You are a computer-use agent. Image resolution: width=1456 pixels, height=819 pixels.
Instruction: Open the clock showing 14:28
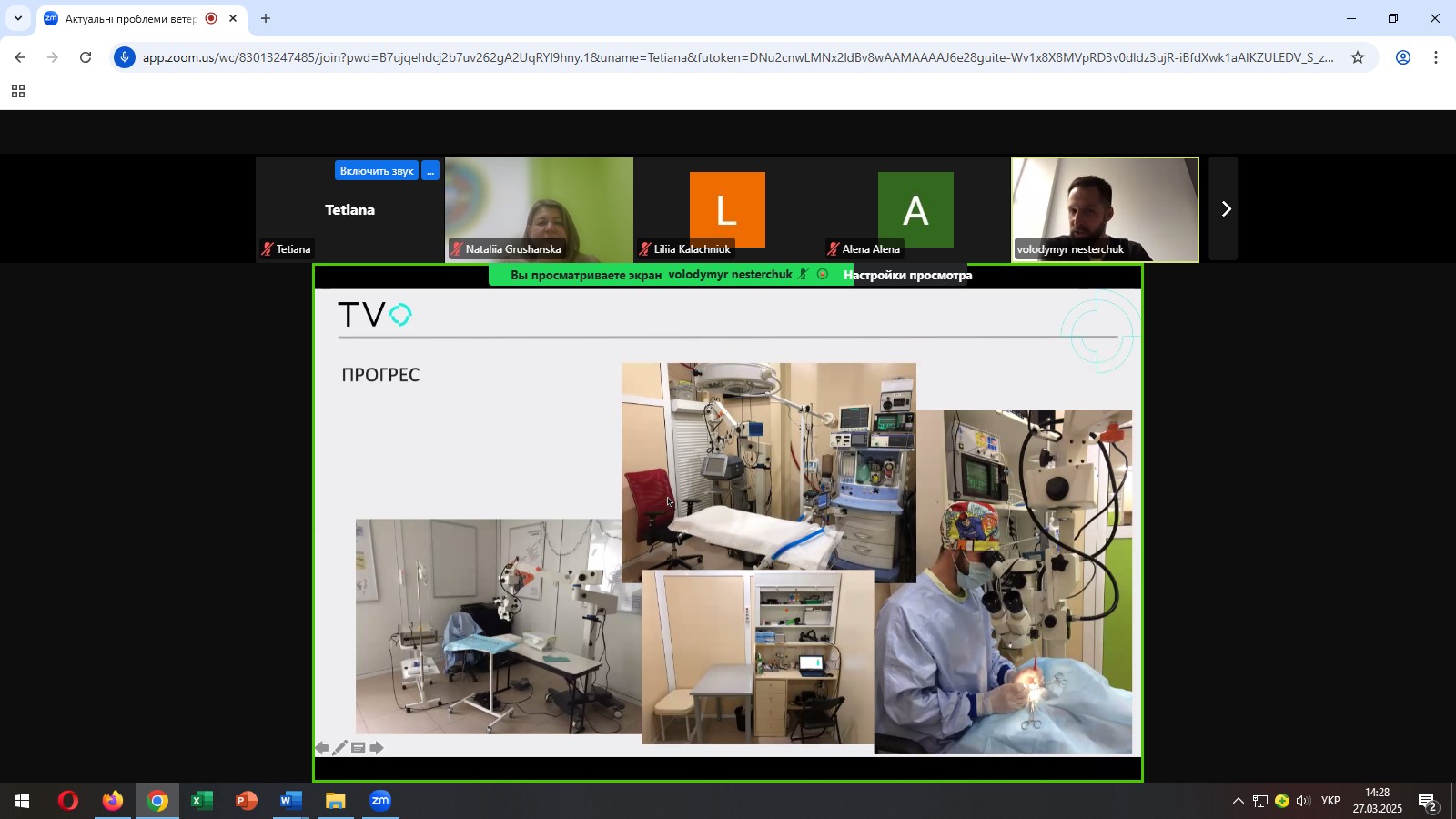coord(1377,801)
